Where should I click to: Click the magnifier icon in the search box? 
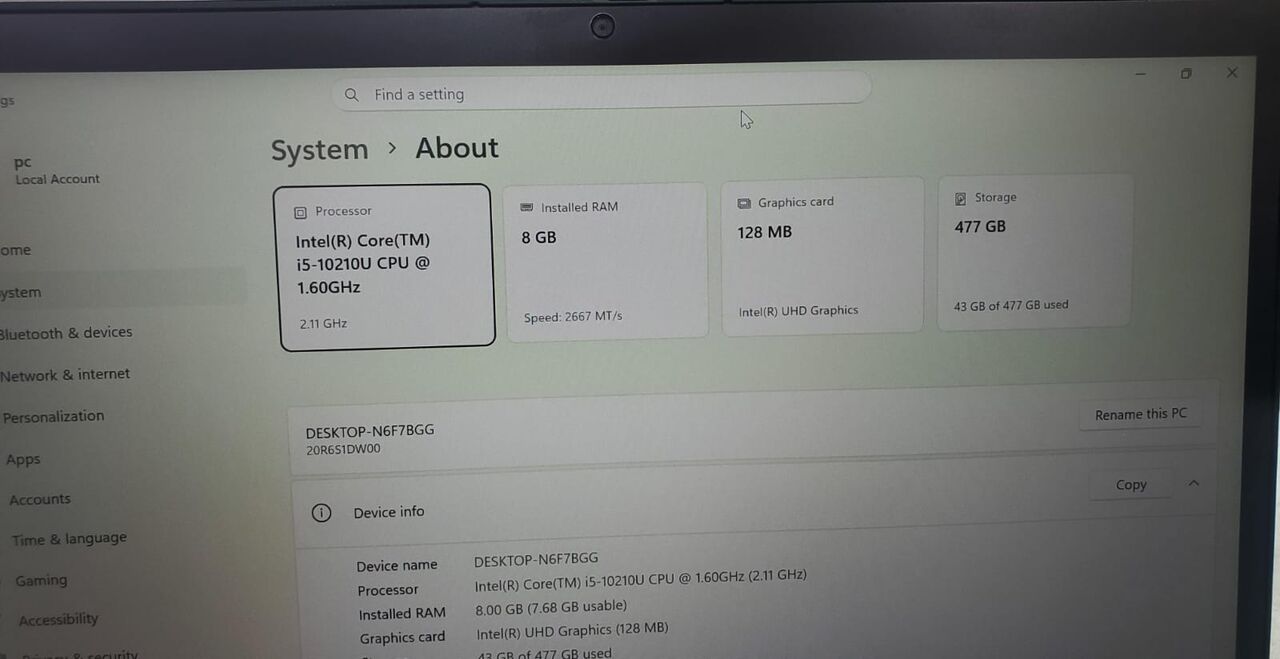click(x=352, y=95)
